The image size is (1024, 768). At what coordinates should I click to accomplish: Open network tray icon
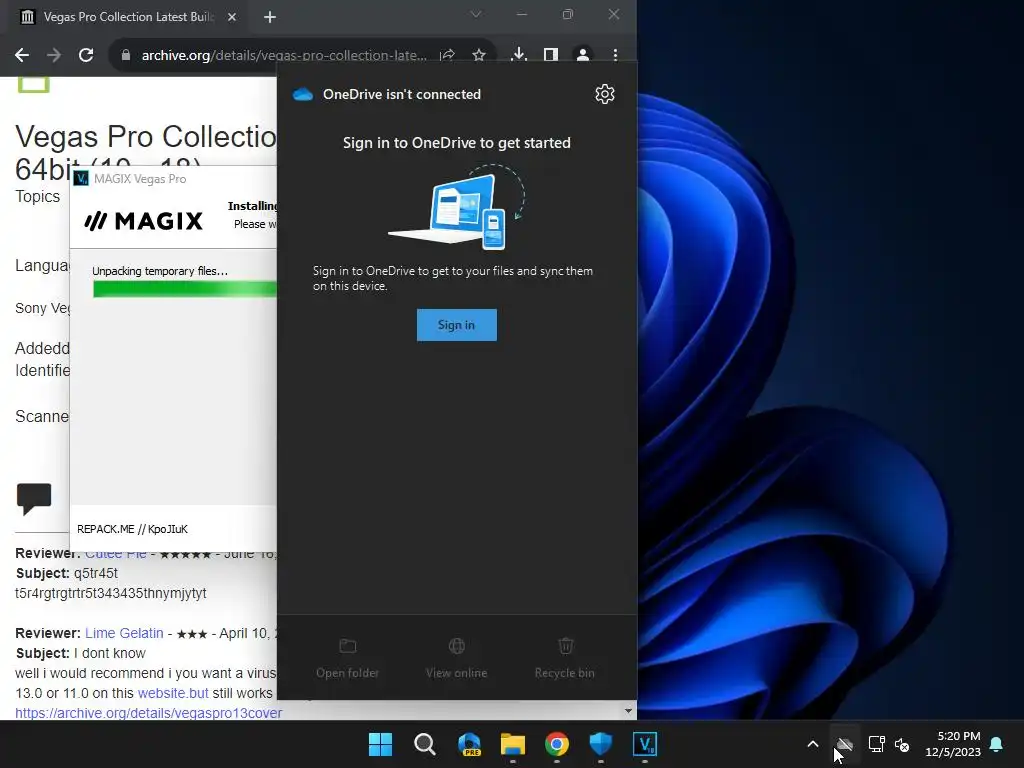coord(876,744)
